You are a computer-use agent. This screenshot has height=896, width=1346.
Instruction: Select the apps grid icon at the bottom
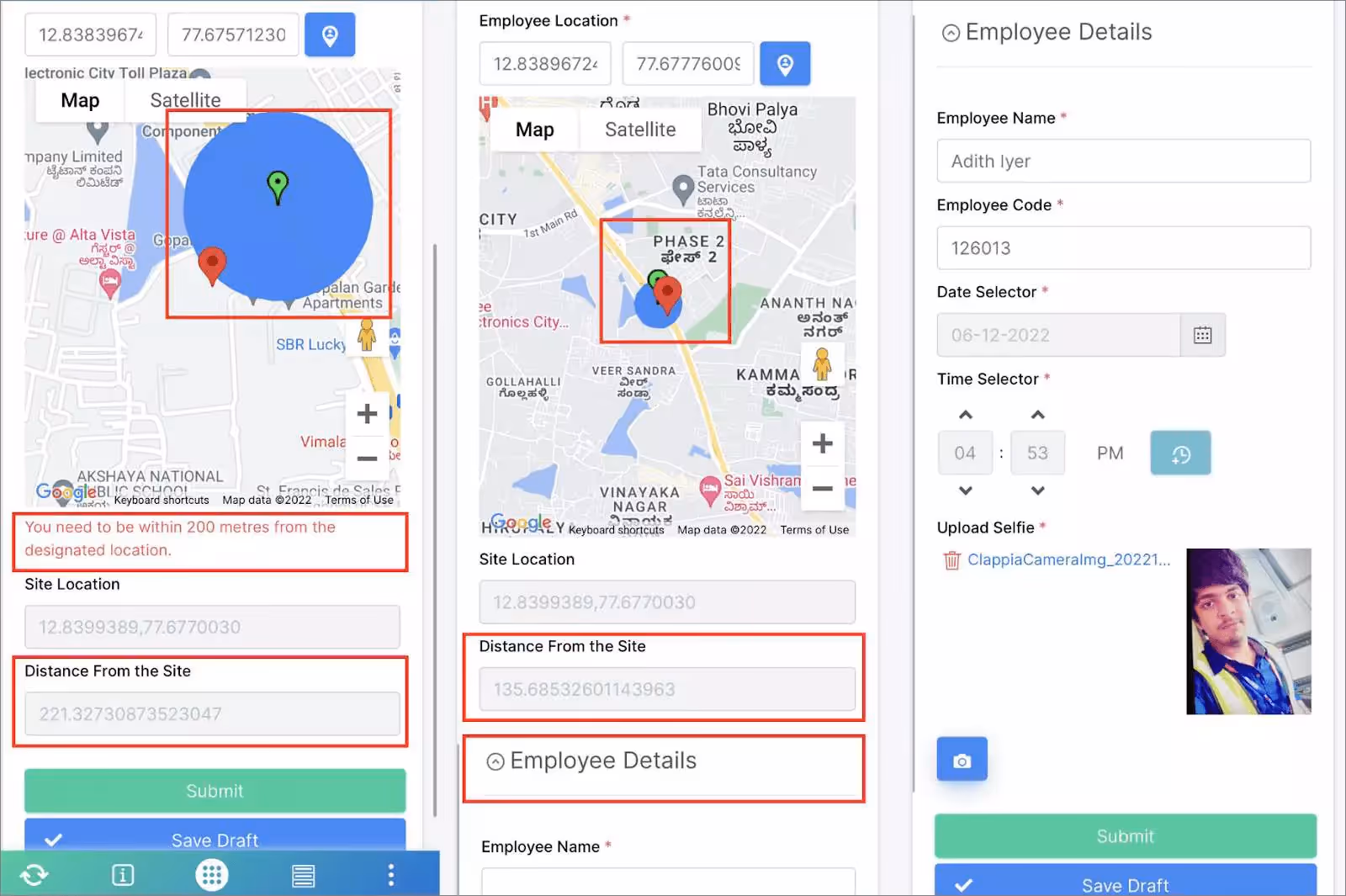pyautogui.click(x=212, y=875)
